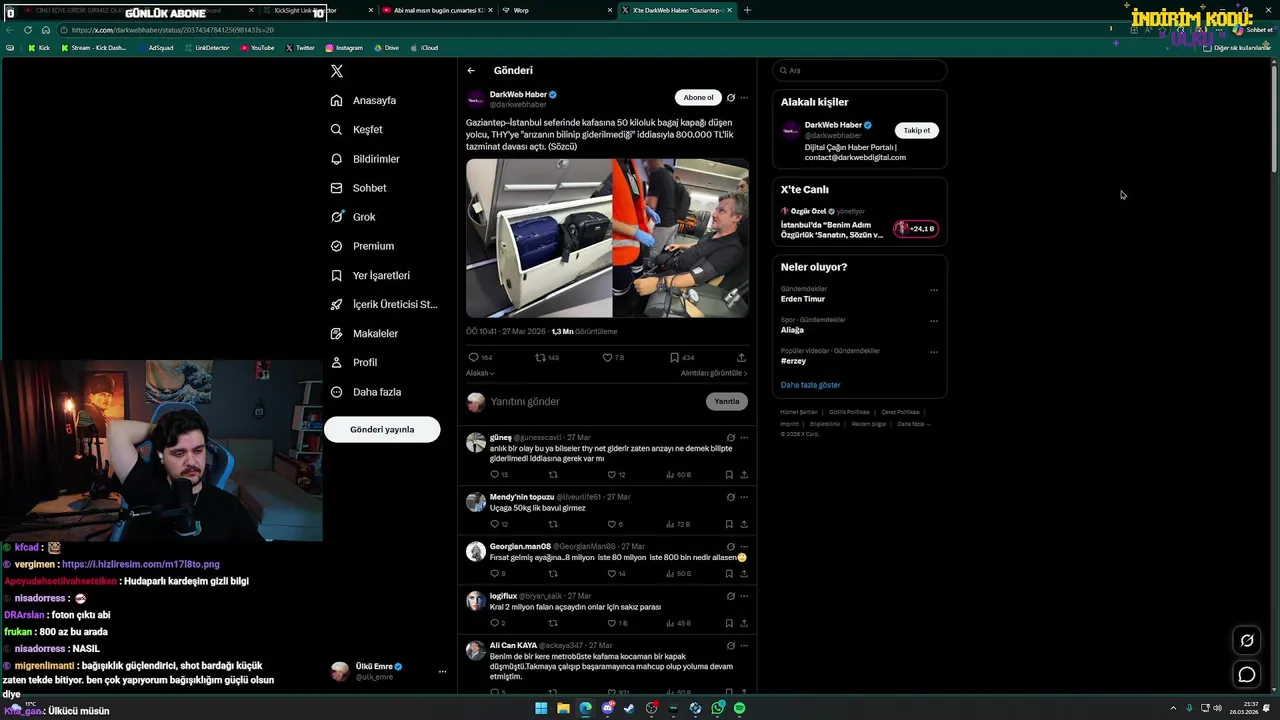Go to Anasayfa in sidebar
The image size is (1280, 720).
[364, 101]
